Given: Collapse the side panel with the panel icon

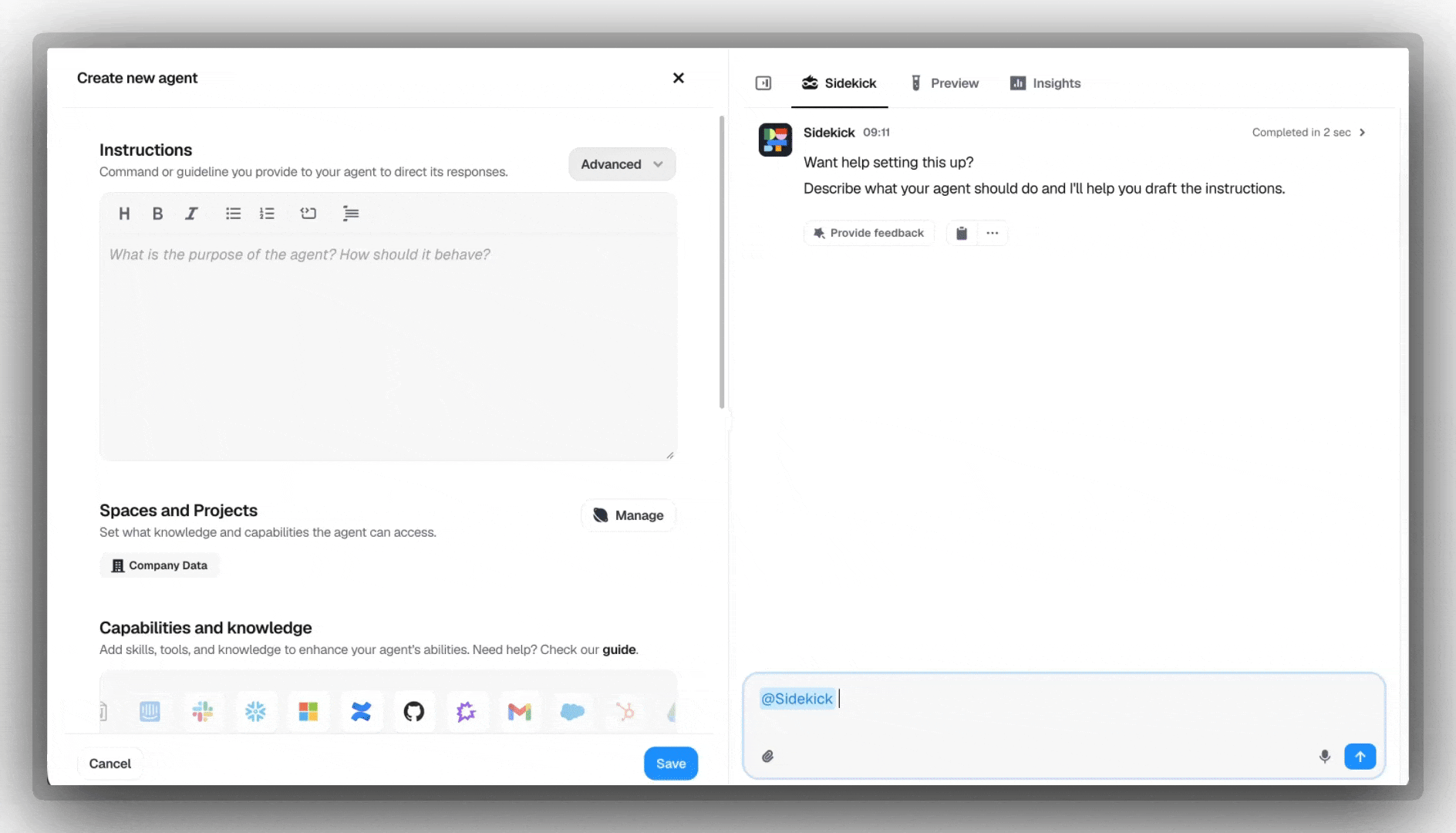Looking at the screenshot, I should [x=763, y=83].
